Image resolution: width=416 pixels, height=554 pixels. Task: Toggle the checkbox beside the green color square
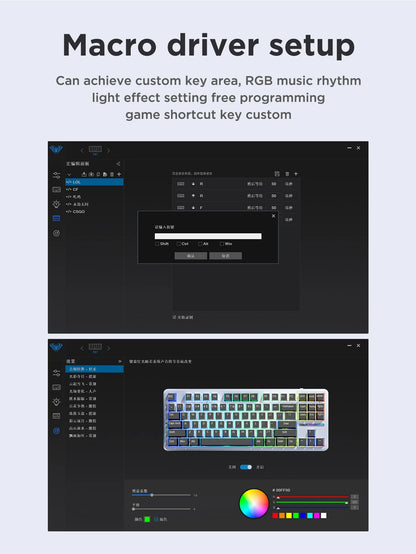[156, 519]
